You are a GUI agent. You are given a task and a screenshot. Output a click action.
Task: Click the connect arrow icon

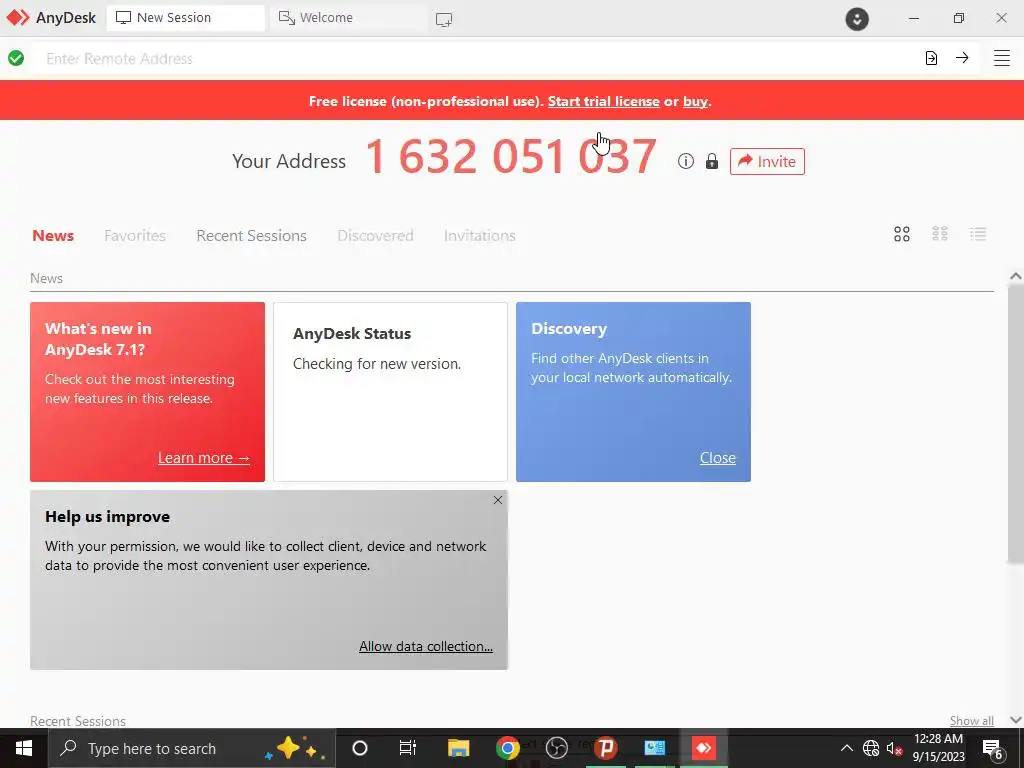[x=962, y=58]
